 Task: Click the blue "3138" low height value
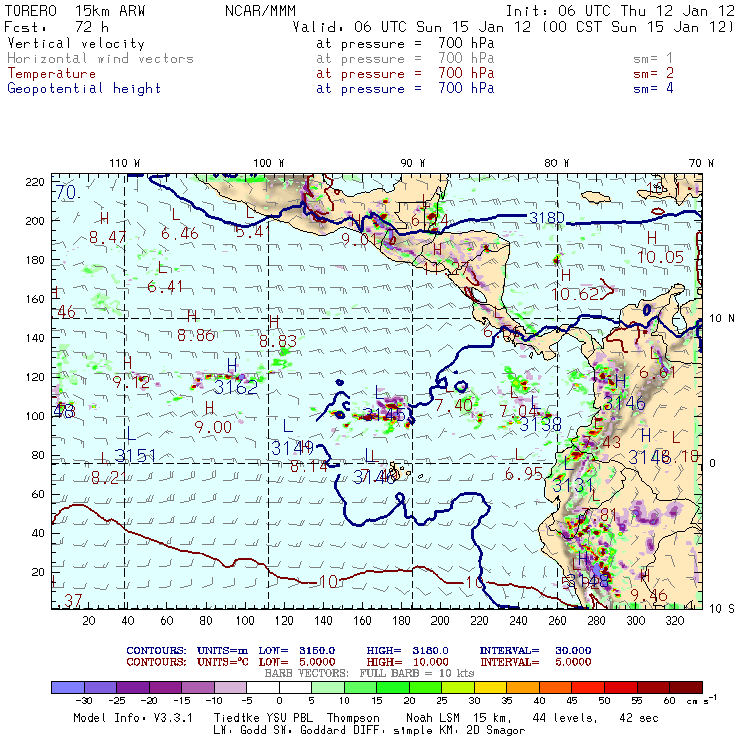(541, 424)
